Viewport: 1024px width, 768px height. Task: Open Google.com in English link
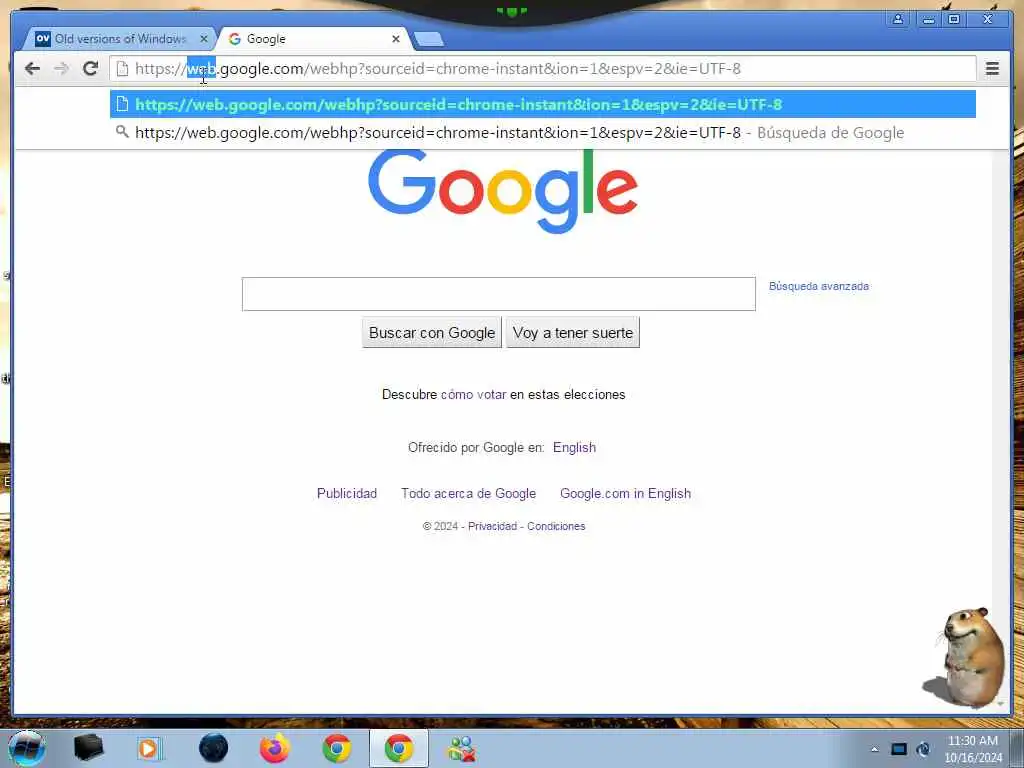tap(625, 493)
